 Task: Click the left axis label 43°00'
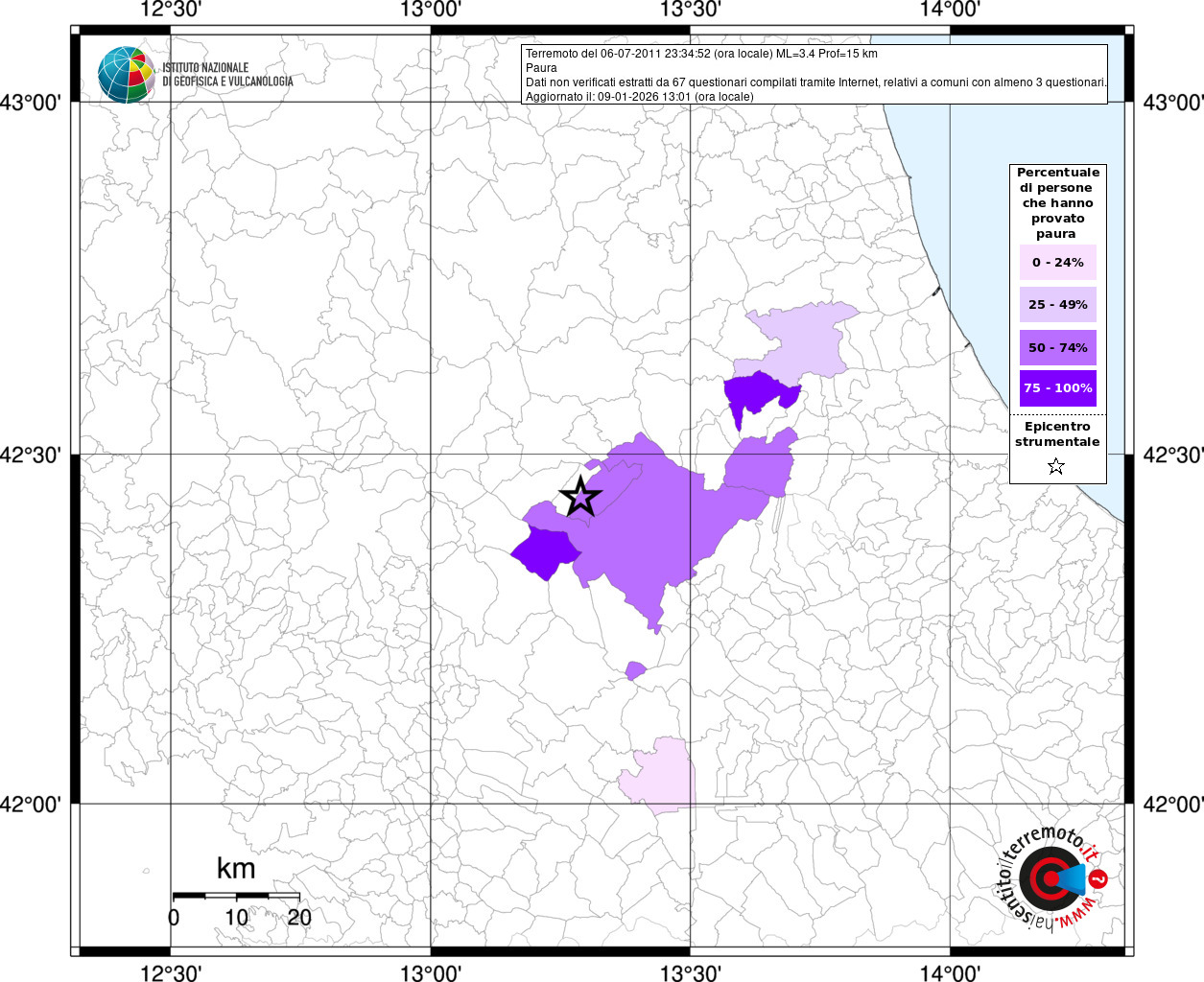[x=32, y=102]
